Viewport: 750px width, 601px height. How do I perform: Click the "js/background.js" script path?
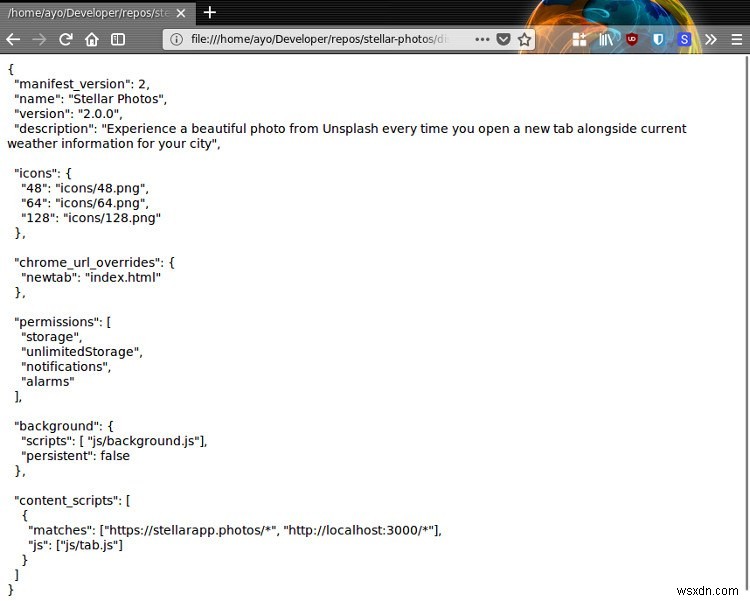pyautogui.click(x=144, y=441)
